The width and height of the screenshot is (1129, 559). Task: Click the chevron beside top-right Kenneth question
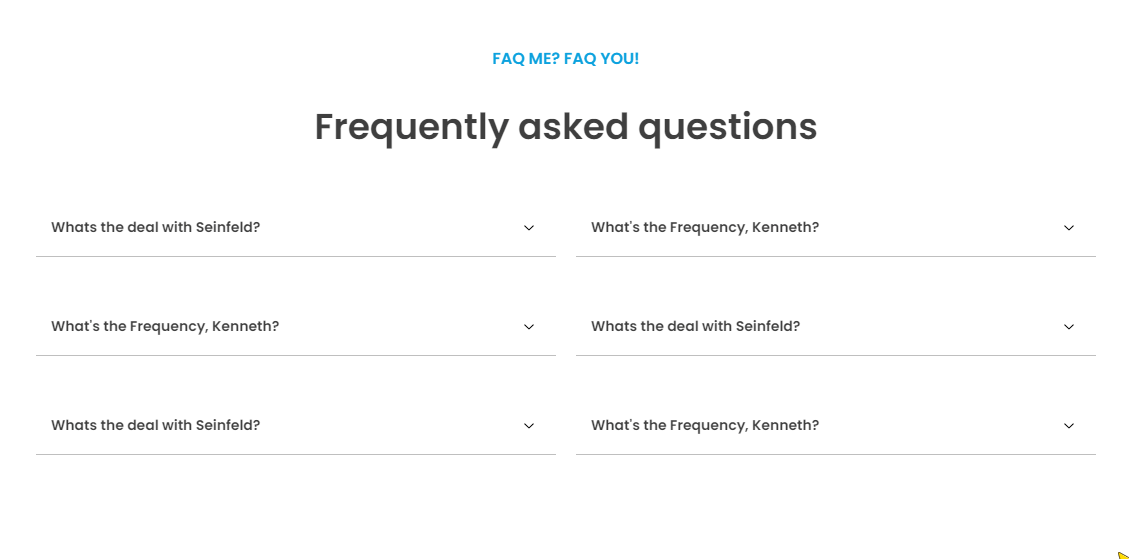1069,228
